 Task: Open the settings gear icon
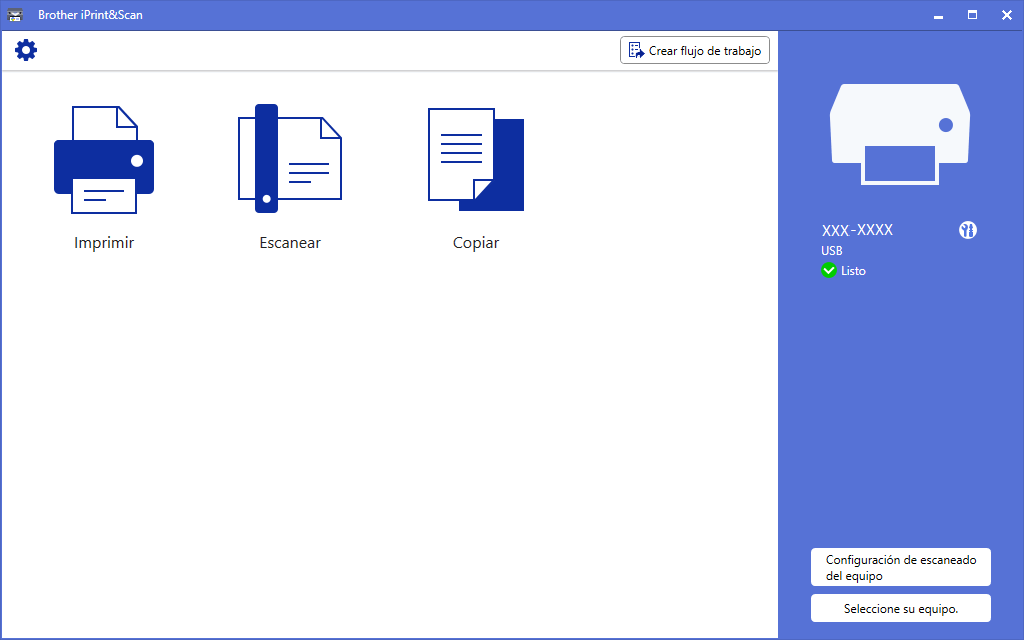click(x=26, y=50)
